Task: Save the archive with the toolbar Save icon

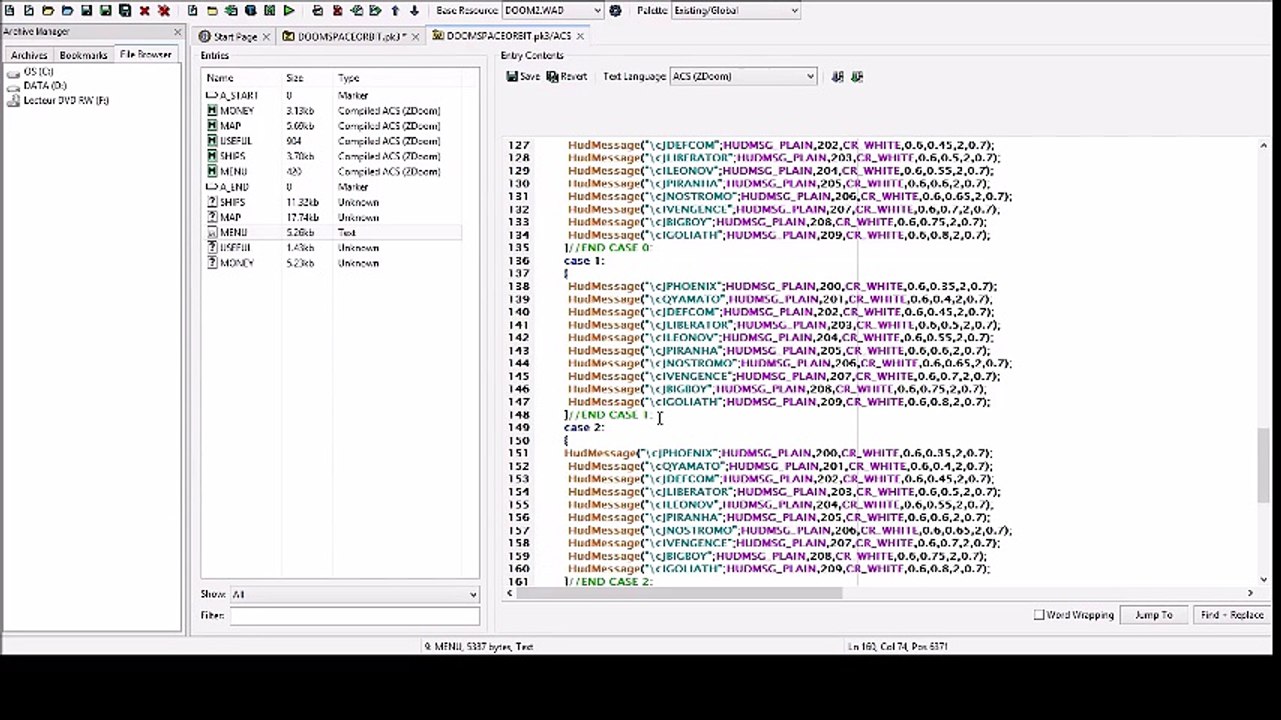Action: [86, 10]
